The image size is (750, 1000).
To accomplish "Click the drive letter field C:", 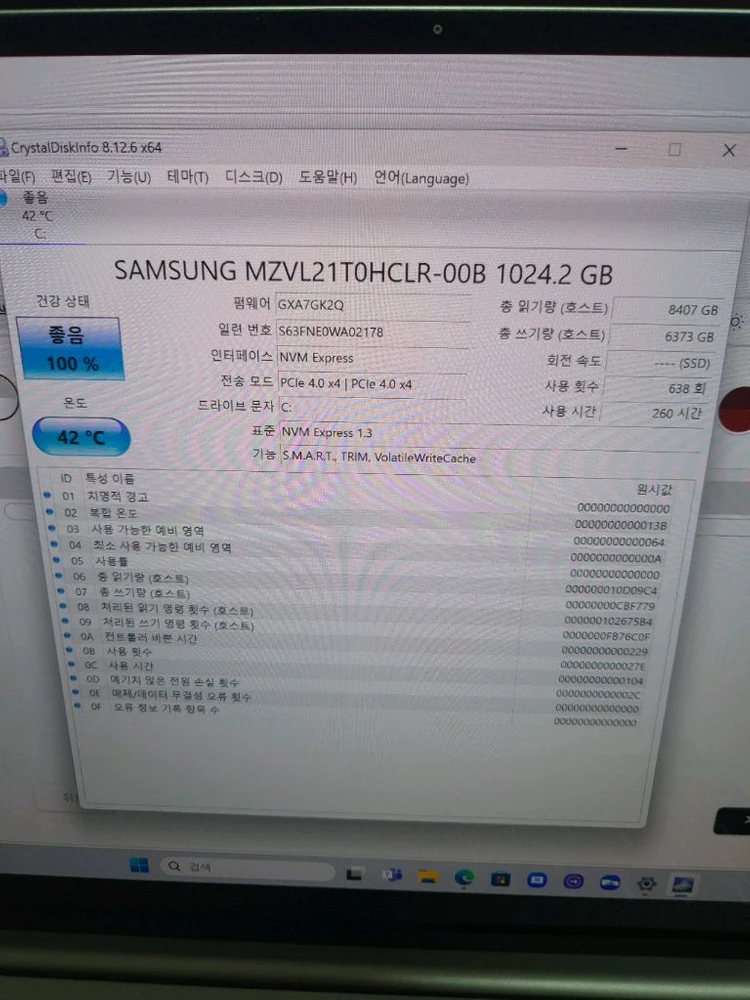I will click(372, 408).
